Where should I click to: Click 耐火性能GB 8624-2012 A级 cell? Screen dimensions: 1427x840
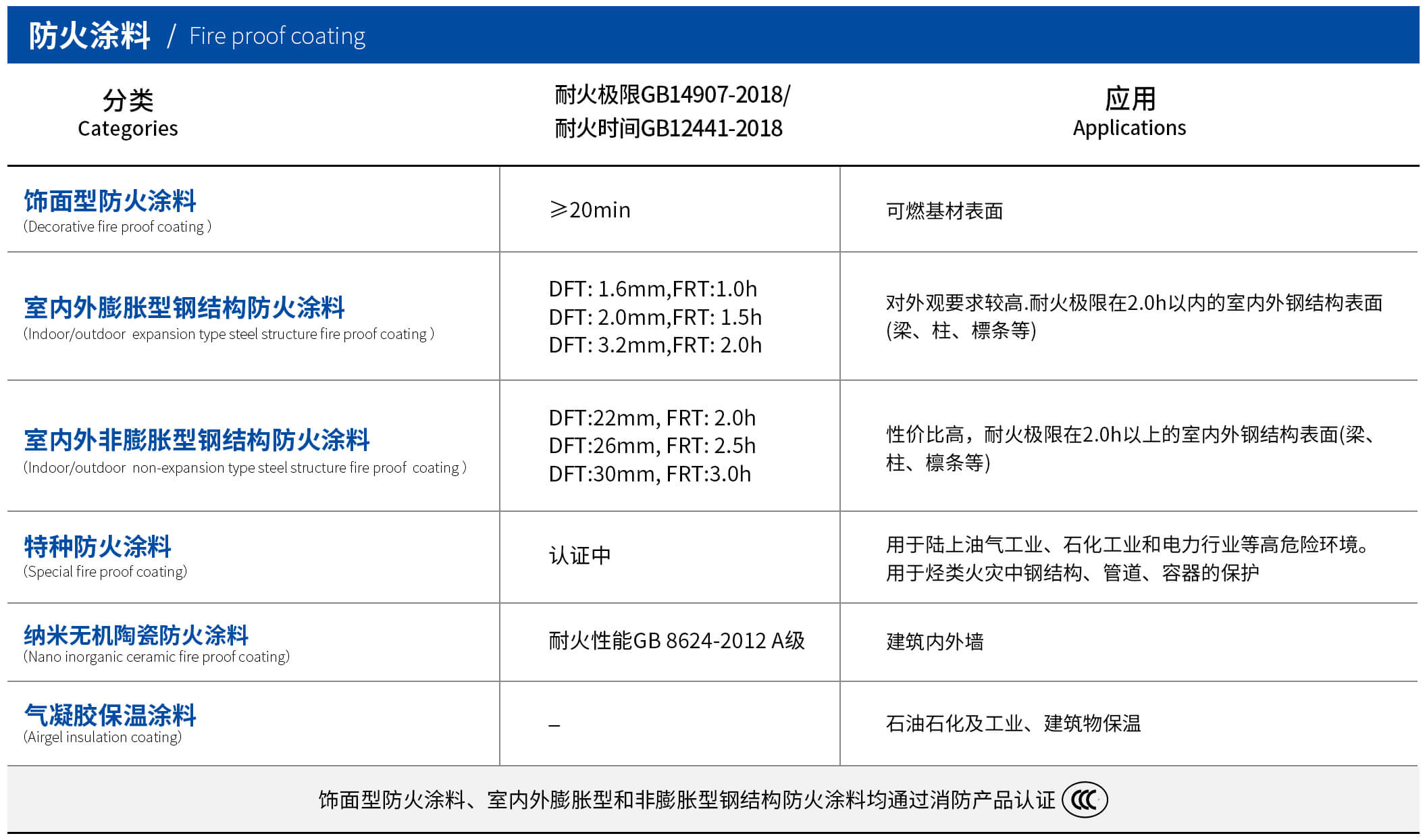tap(677, 641)
